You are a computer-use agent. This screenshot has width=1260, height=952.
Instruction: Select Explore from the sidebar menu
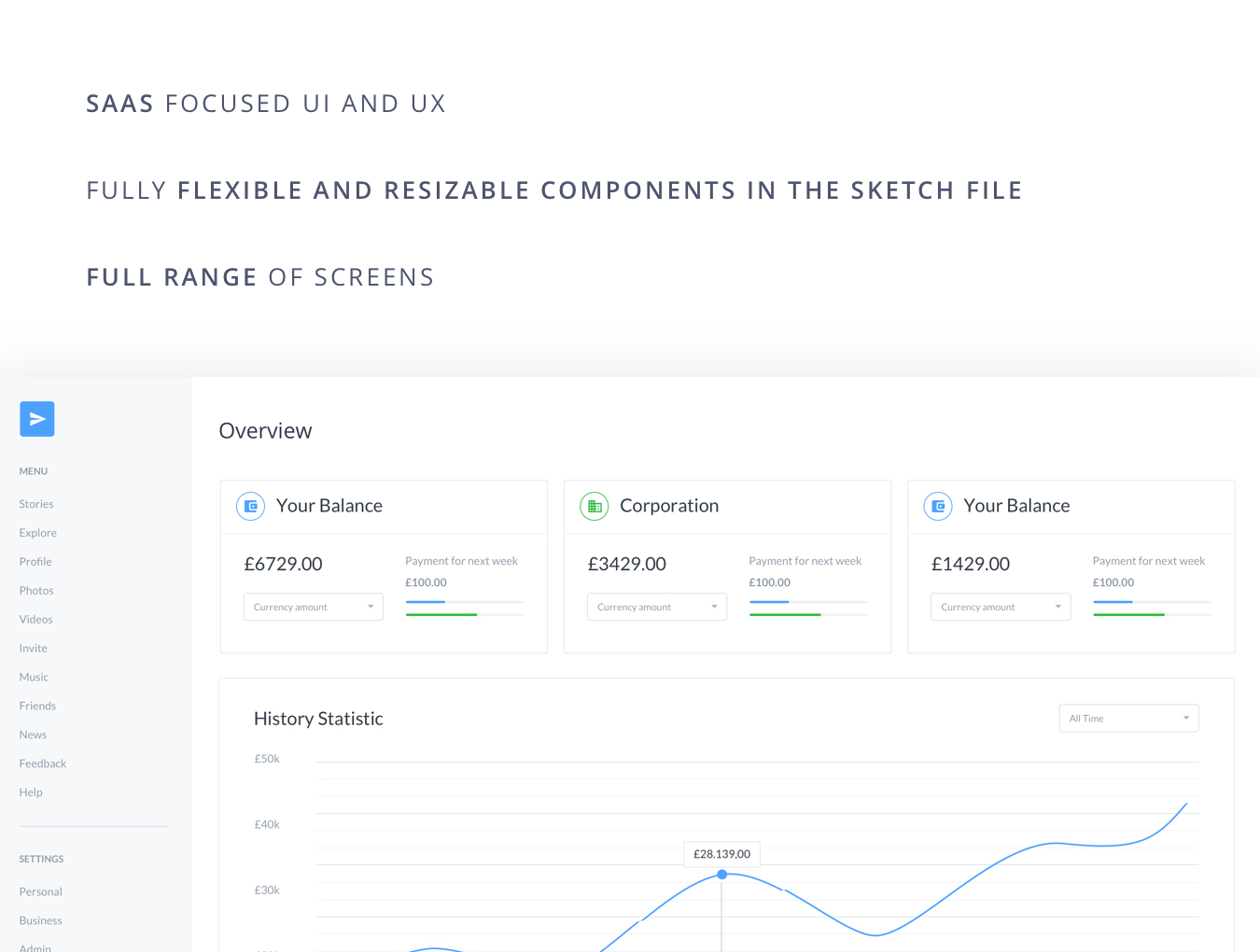(38, 533)
